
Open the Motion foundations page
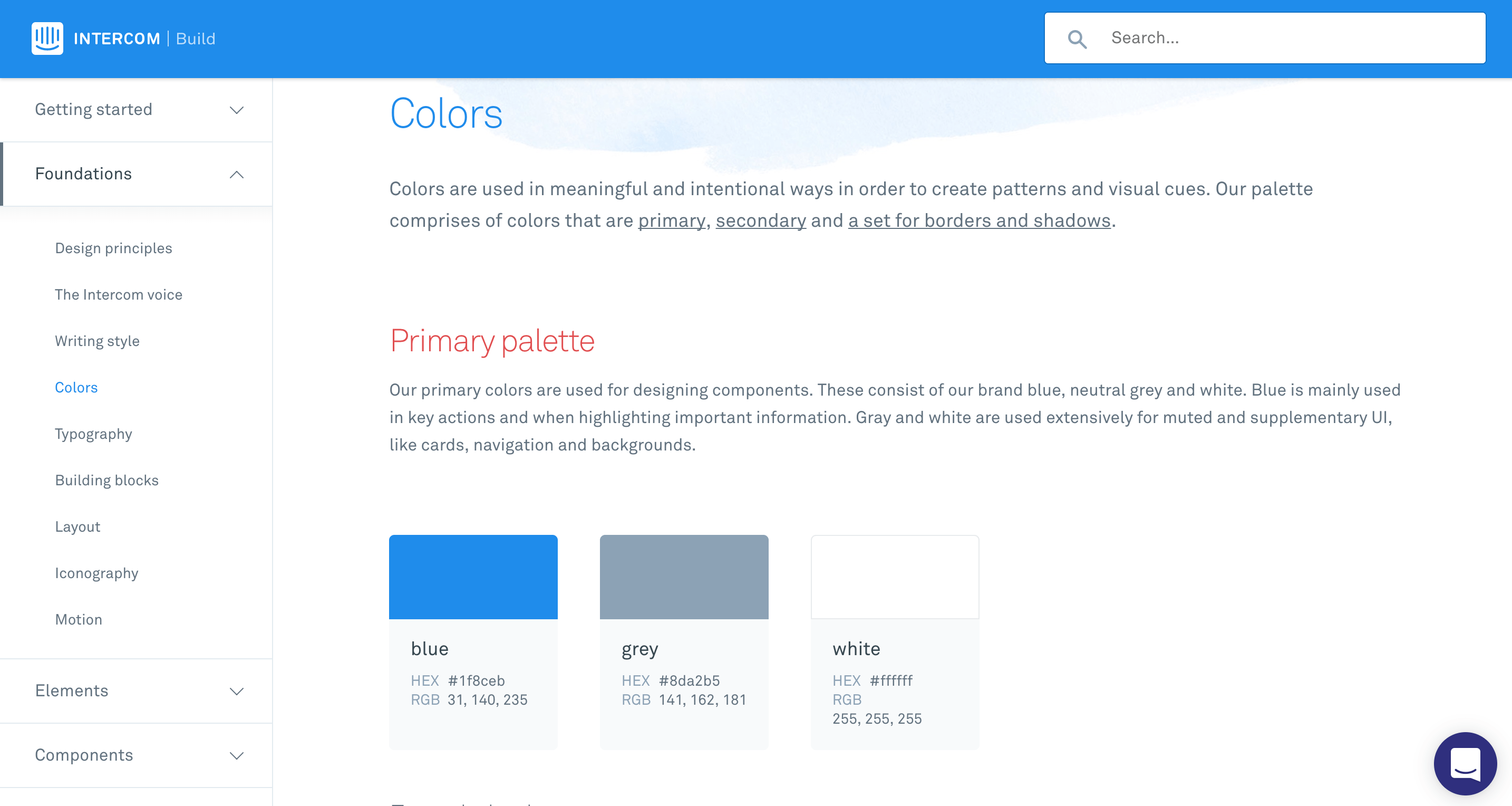pyautogui.click(x=79, y=619)
